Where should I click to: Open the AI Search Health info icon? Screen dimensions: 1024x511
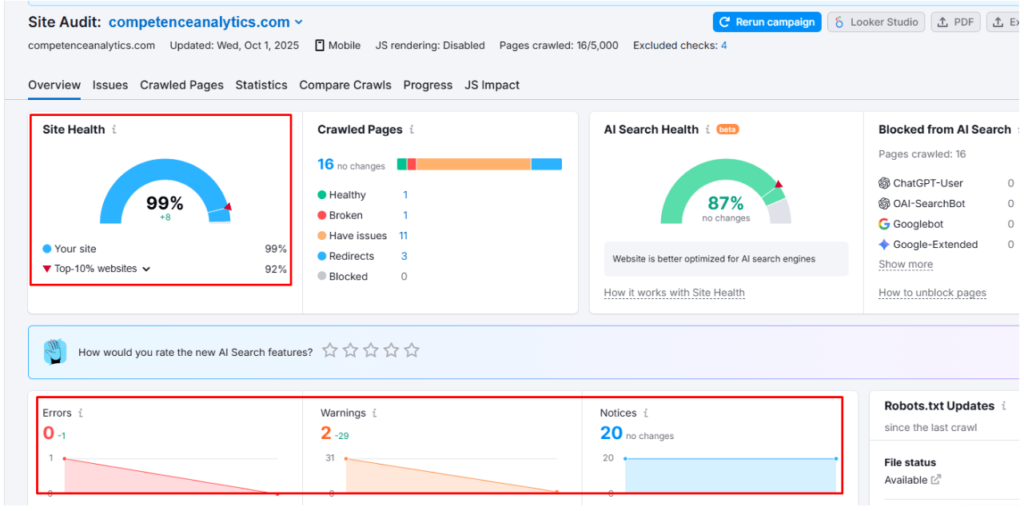point(707,129)
